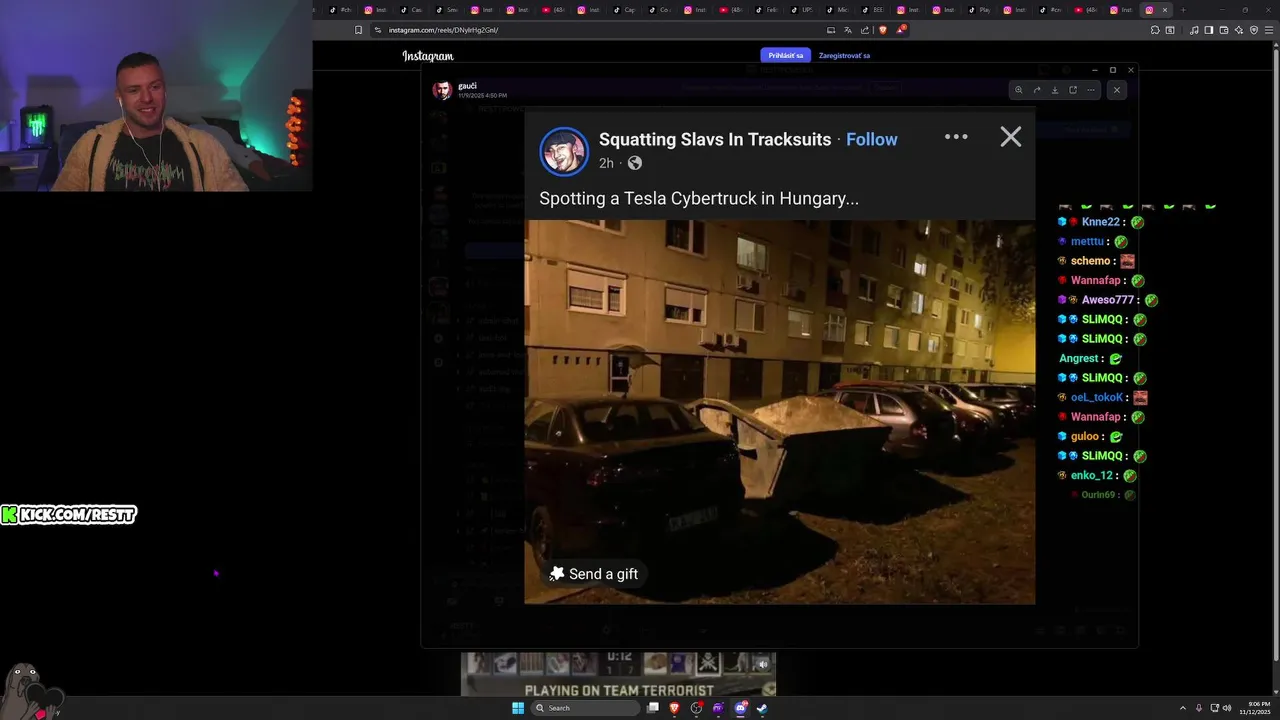Close the image viewer with the X button
The image size is (1280, 720).
point(1117,90)
